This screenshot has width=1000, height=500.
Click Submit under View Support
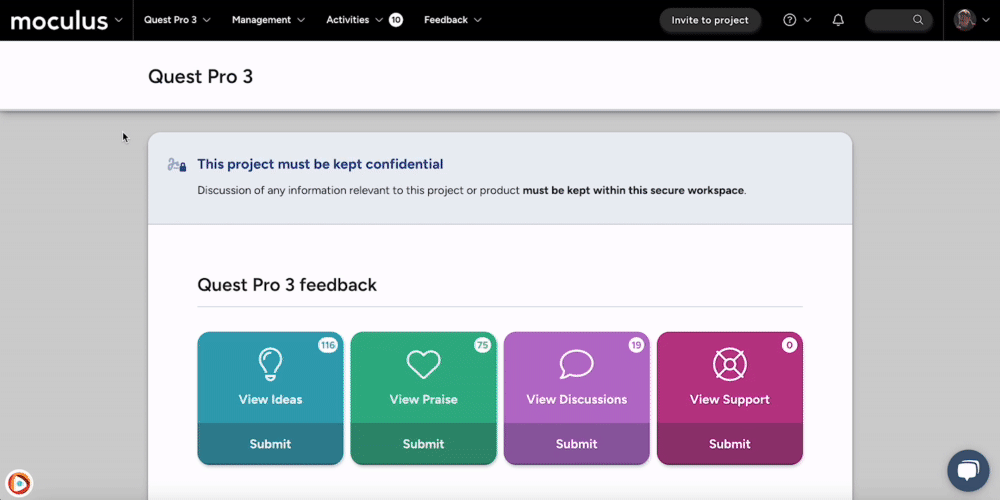[729, 444]
